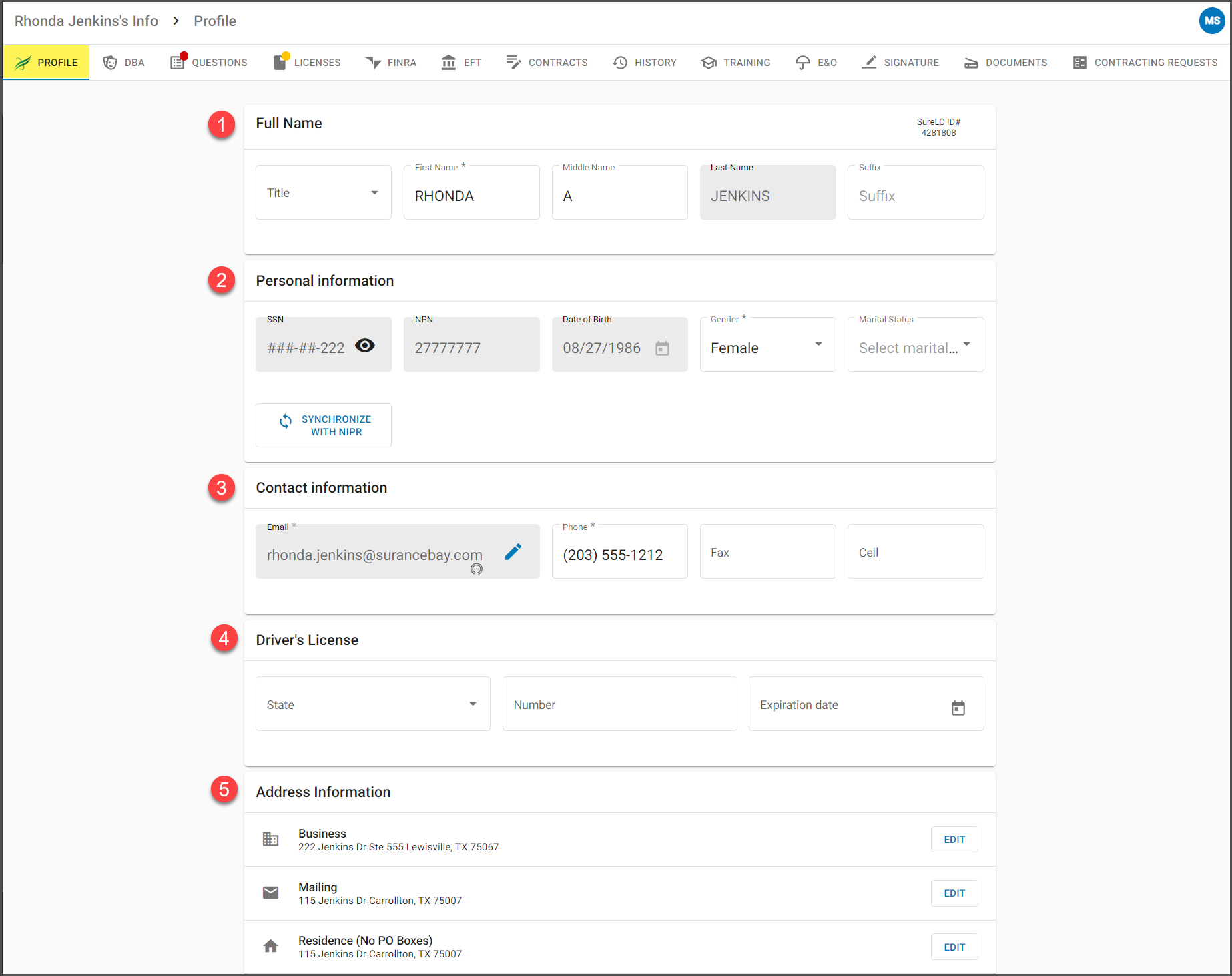Viewport: 1232px width, 976px height.
Task: Open the Driver's License State dropdown
Action: pos(373,704)
